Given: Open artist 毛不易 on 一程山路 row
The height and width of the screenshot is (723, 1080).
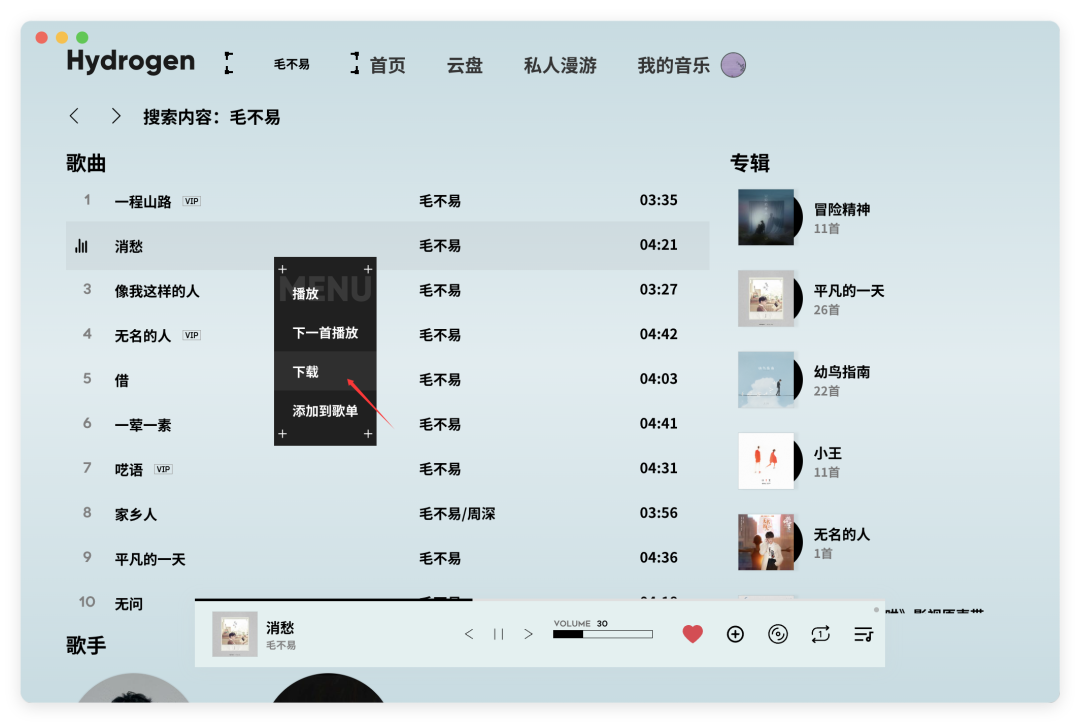Looking at the screenshot, I should (x=440, y=201).
